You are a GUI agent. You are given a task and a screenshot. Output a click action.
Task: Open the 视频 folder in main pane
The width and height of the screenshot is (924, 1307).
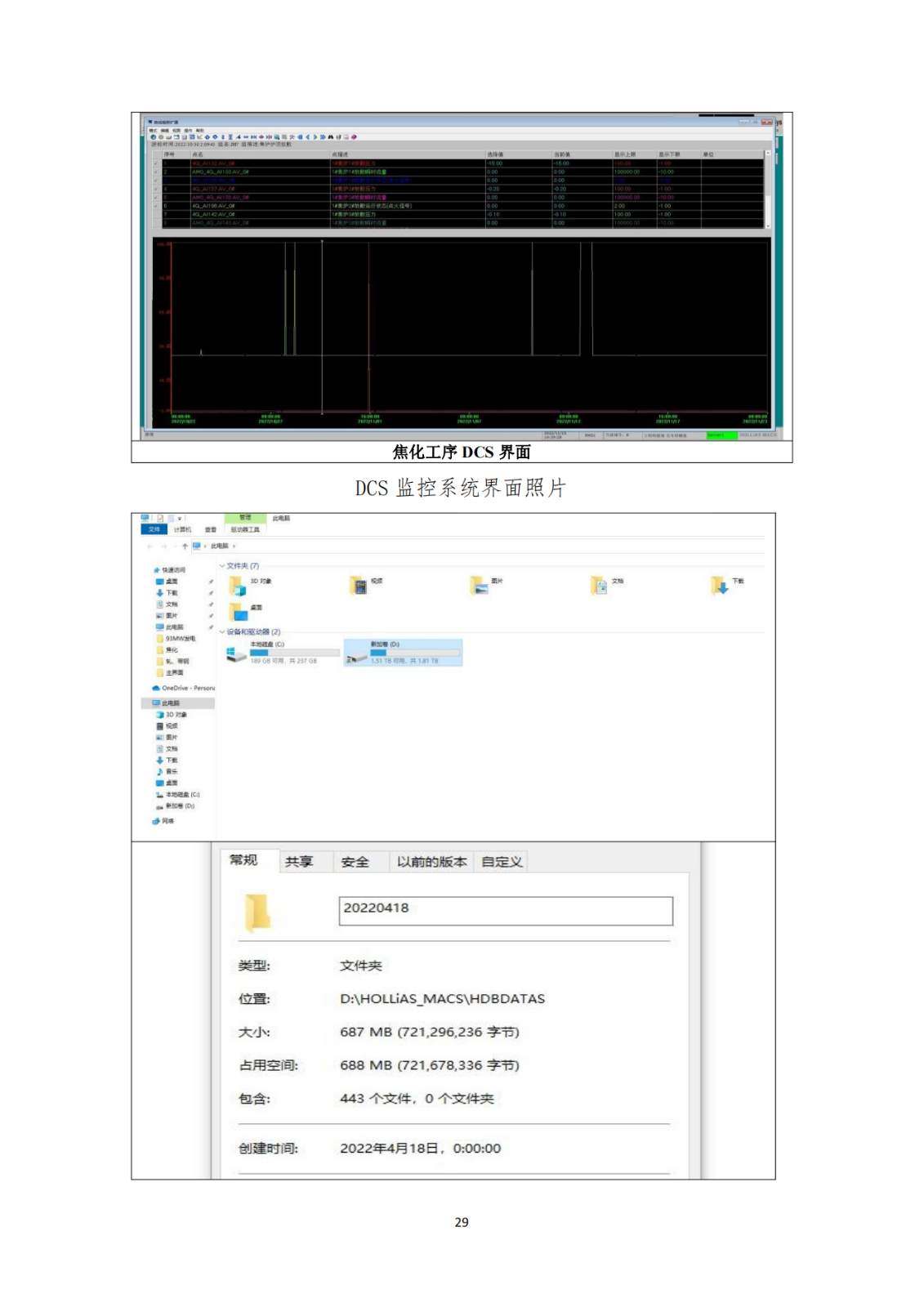point(359,585)
